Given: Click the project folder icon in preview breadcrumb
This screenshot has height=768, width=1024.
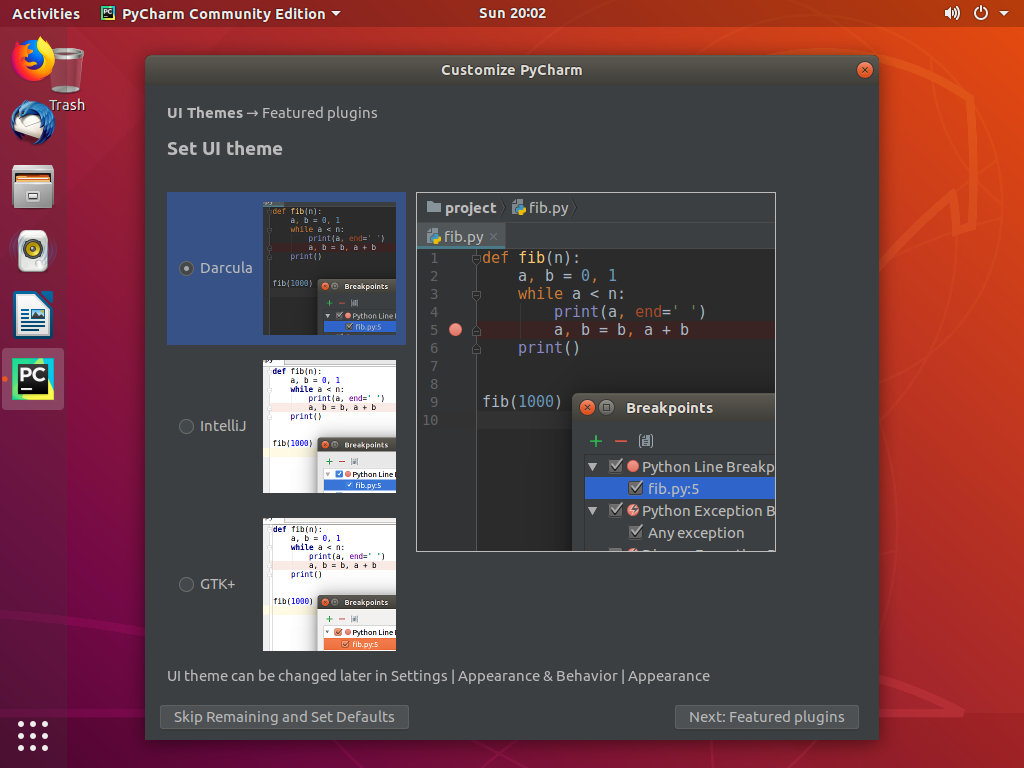Looking at the screenshot, I should tap(434, 208).
